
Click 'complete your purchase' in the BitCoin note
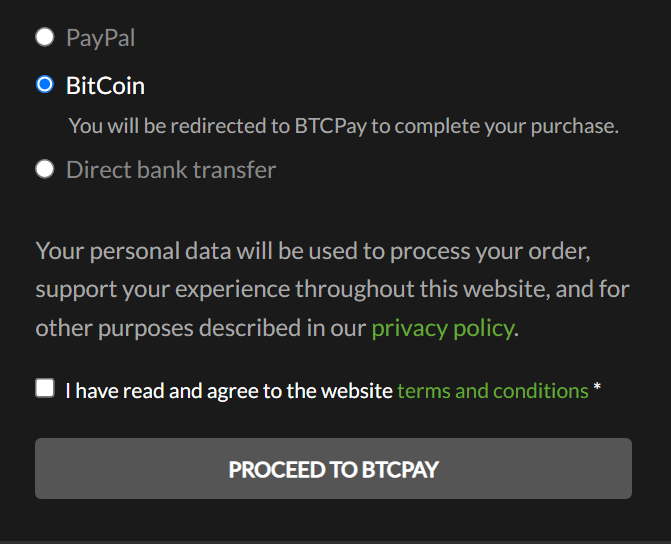point(516,126)
